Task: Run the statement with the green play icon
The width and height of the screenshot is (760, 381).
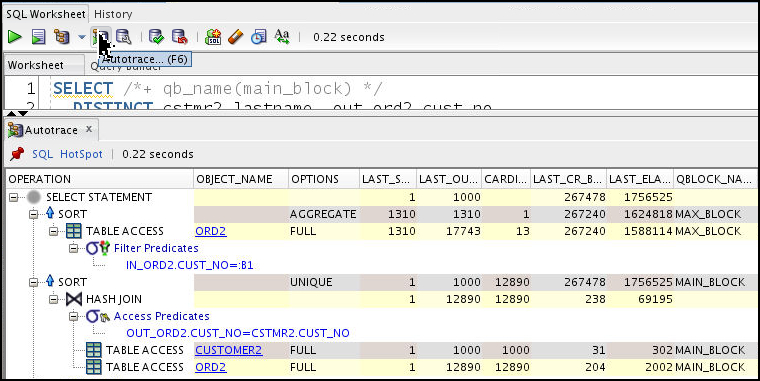Action: click(x=15, y=37)
